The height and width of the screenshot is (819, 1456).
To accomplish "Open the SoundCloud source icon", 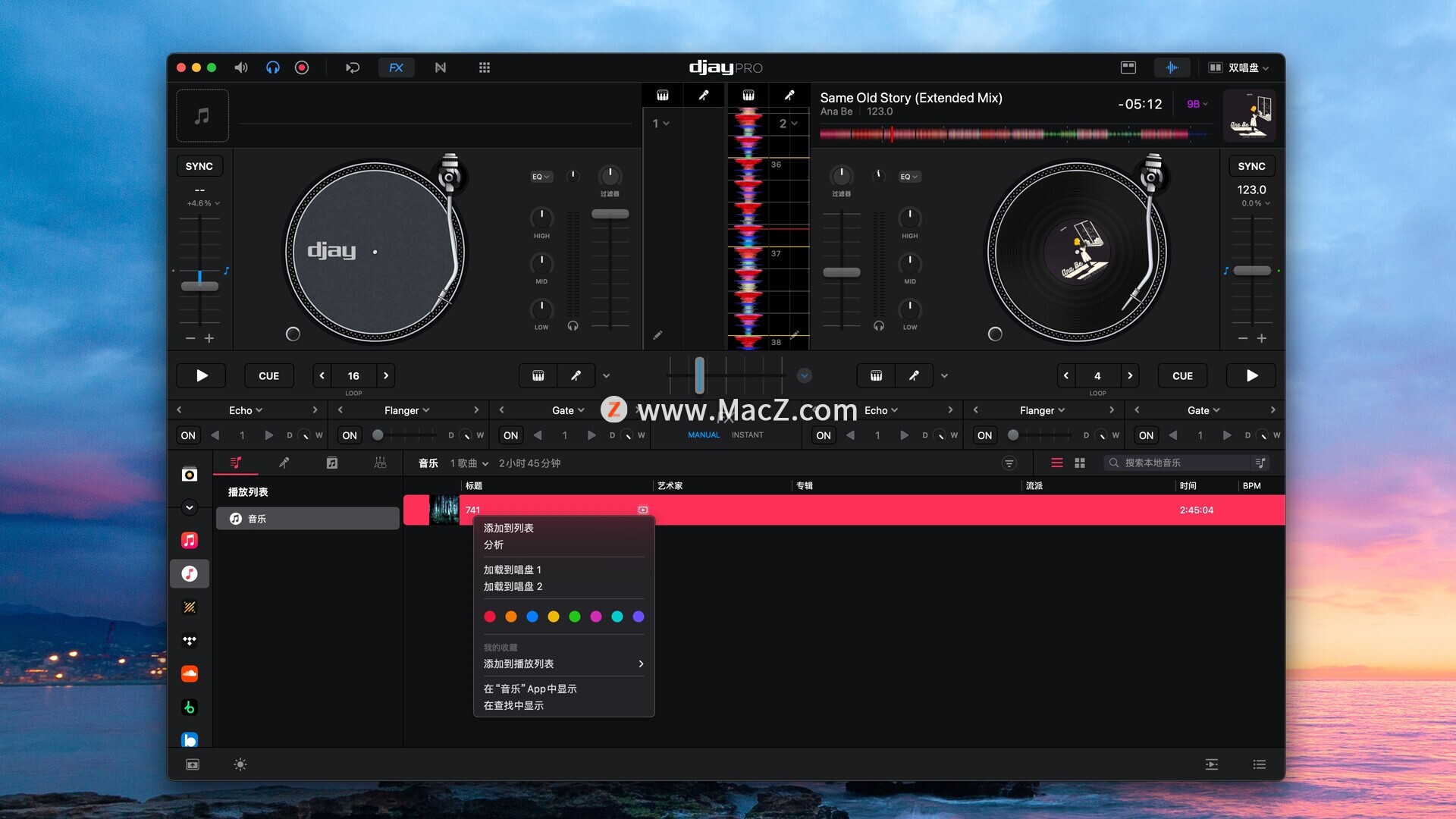I will (x=190, y=673).
